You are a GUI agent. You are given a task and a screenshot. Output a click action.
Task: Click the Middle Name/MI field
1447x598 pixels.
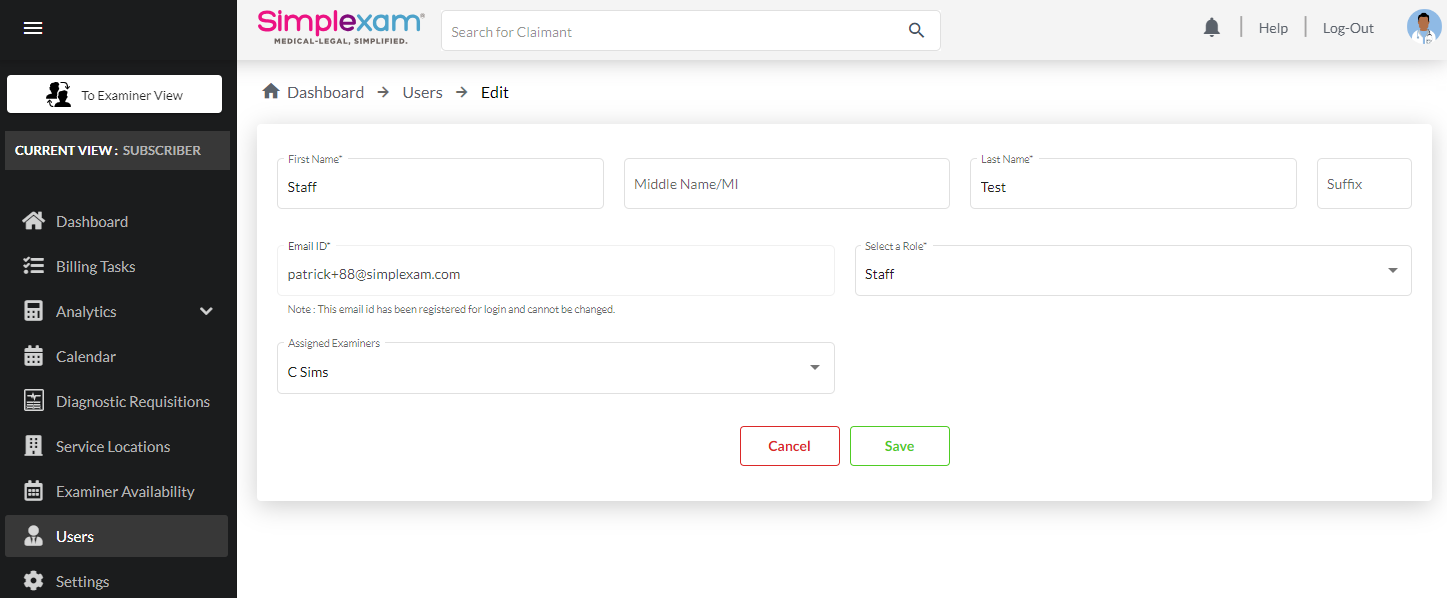[x=786, y=183]
